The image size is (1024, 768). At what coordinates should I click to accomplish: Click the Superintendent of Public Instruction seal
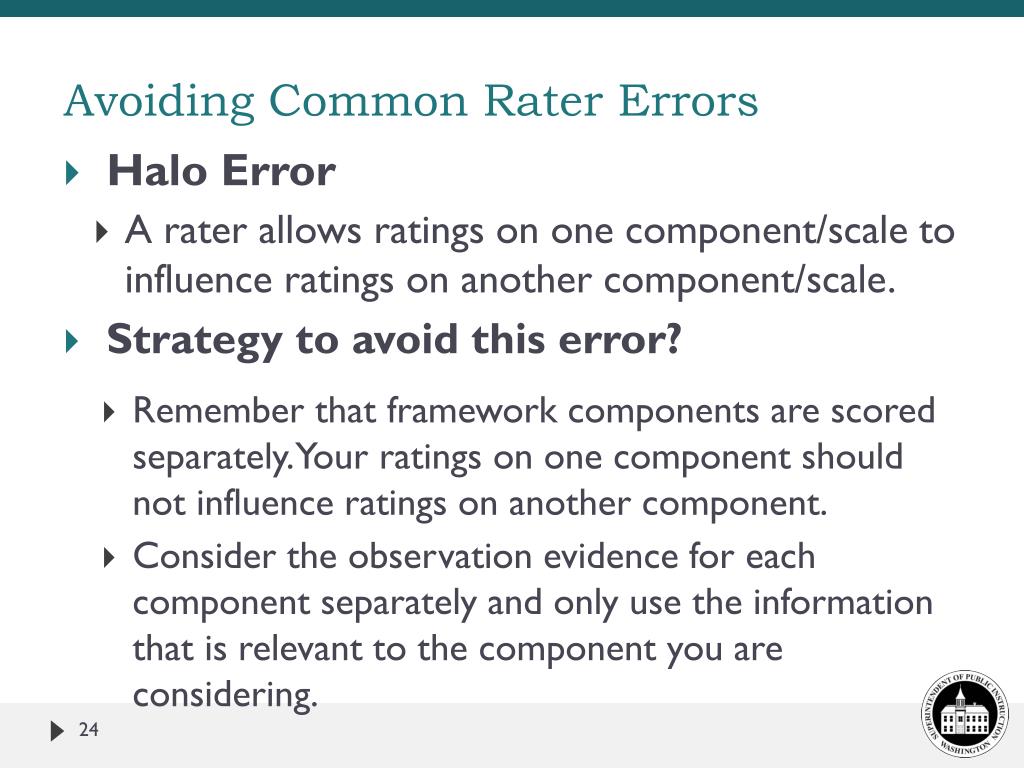964,714
